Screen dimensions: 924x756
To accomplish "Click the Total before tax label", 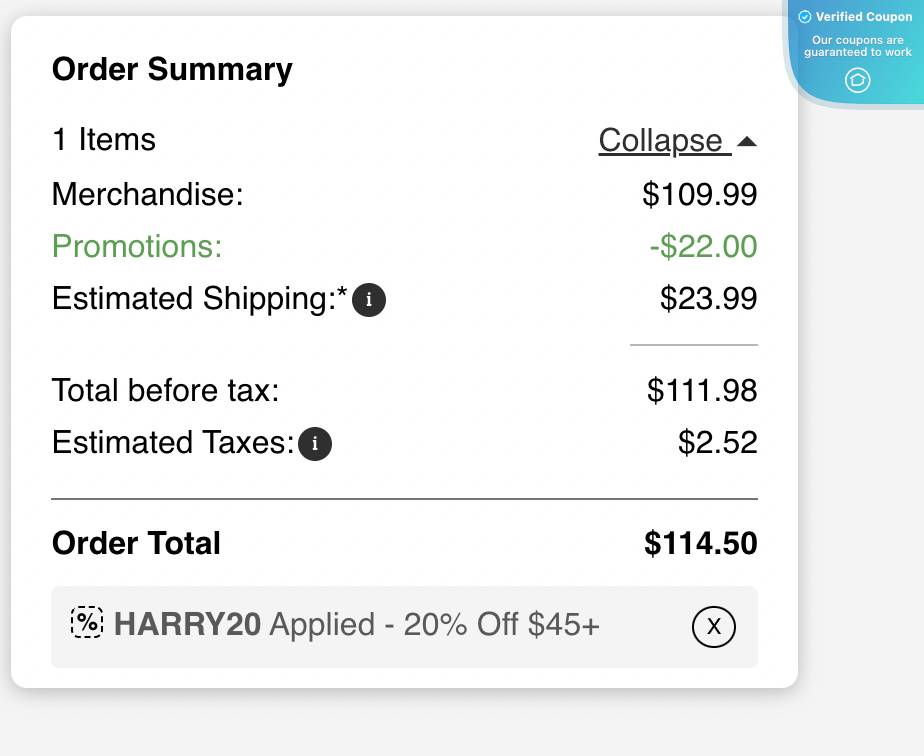I will 166,391.
